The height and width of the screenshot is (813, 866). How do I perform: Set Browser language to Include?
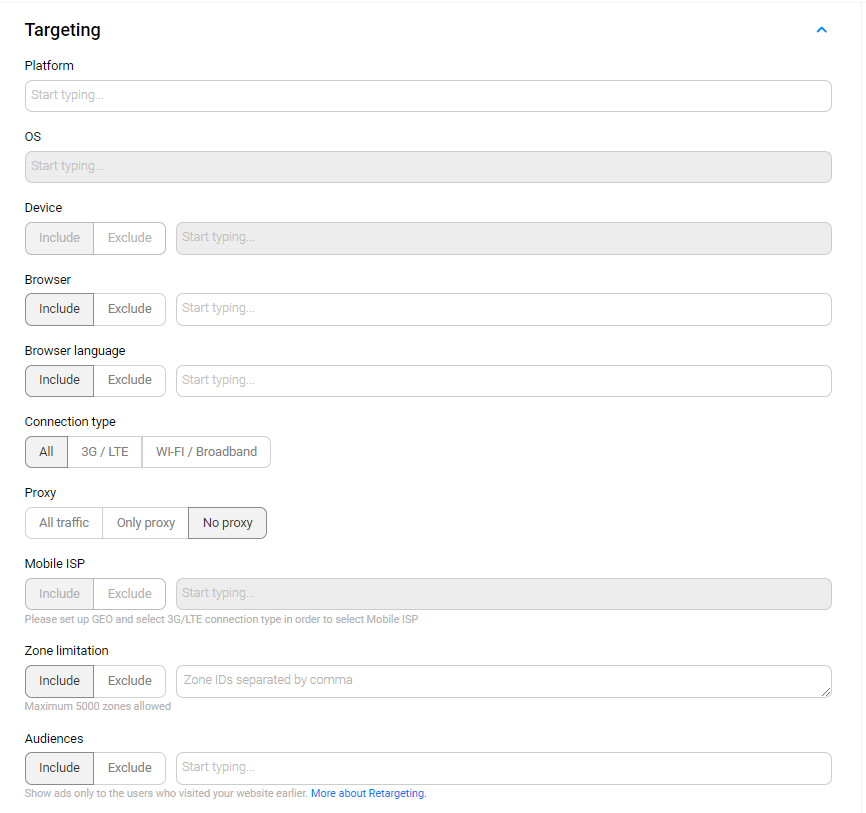(59, 380)
